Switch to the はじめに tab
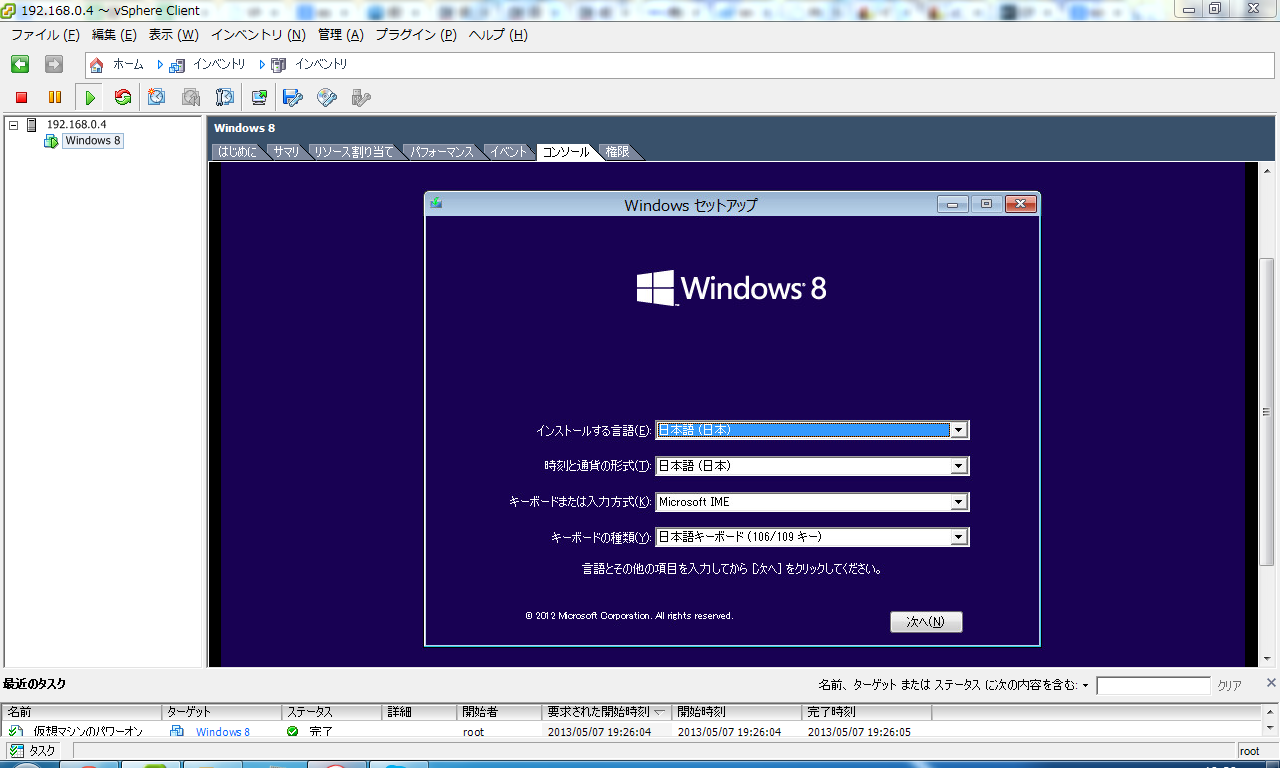The height and width of the screenshot is (768, 1280). pos(238,152)
